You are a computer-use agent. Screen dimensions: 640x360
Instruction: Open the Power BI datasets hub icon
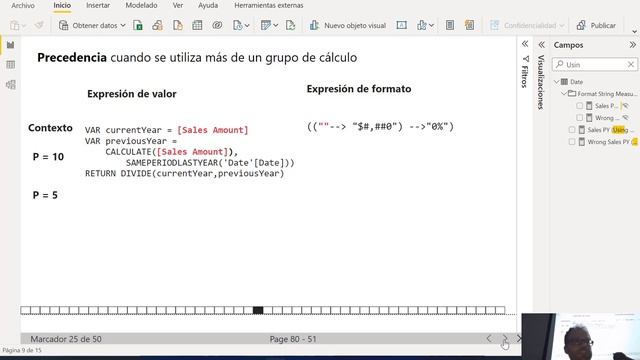158,25
